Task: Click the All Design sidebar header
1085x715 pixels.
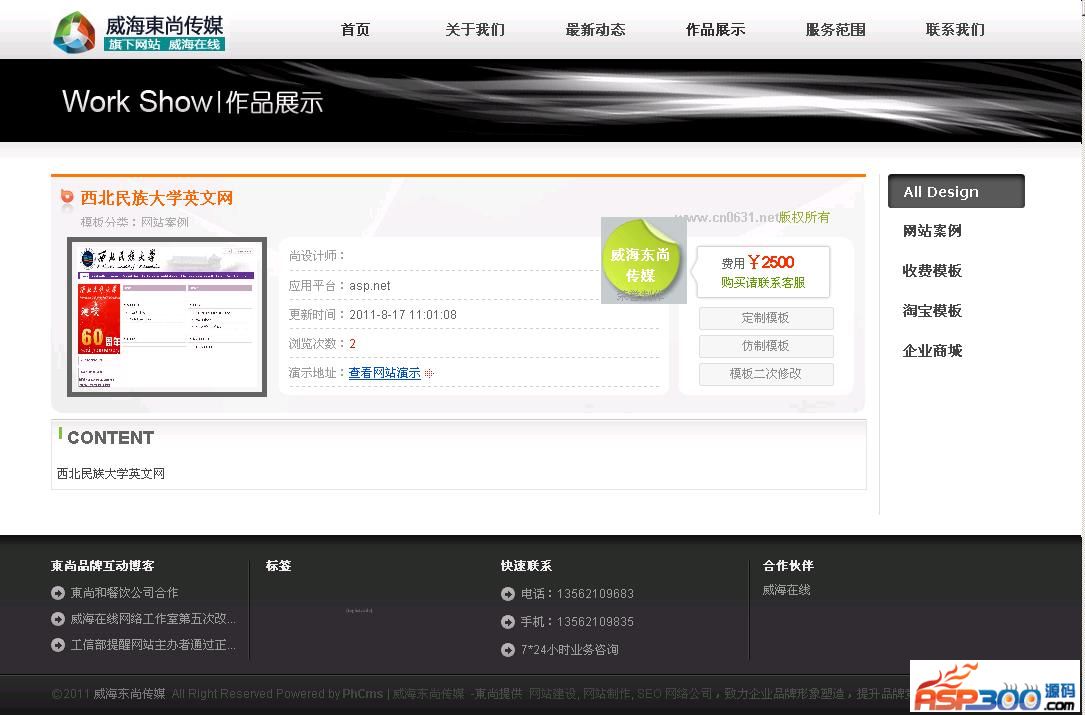Action: click(956, 192)
